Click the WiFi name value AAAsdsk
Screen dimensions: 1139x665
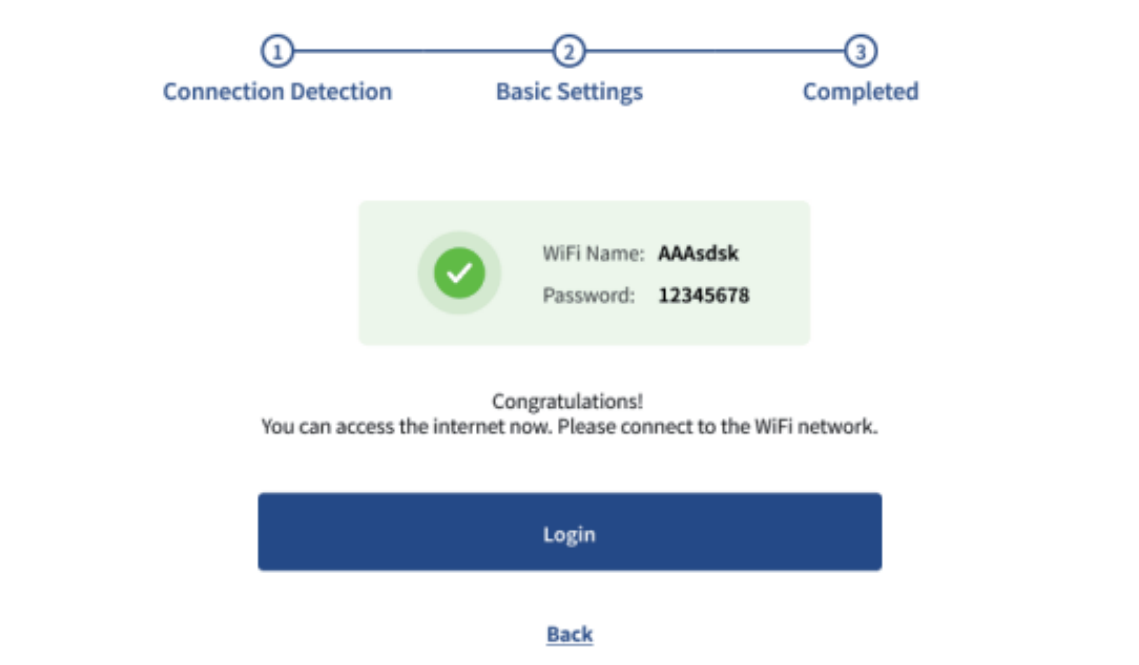pyautogui.click(x=698, y=254)
